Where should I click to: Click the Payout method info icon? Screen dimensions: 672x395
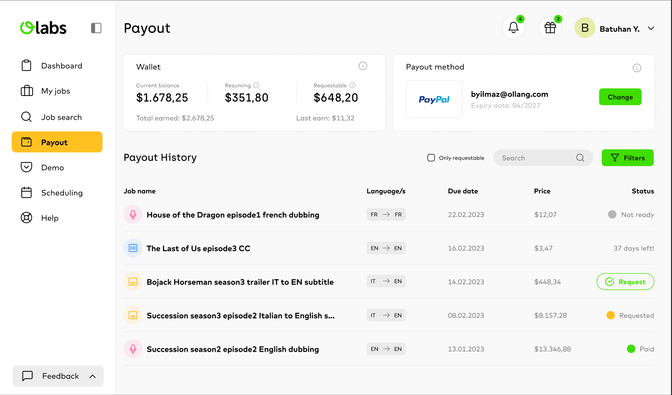[x=637, y=68]
